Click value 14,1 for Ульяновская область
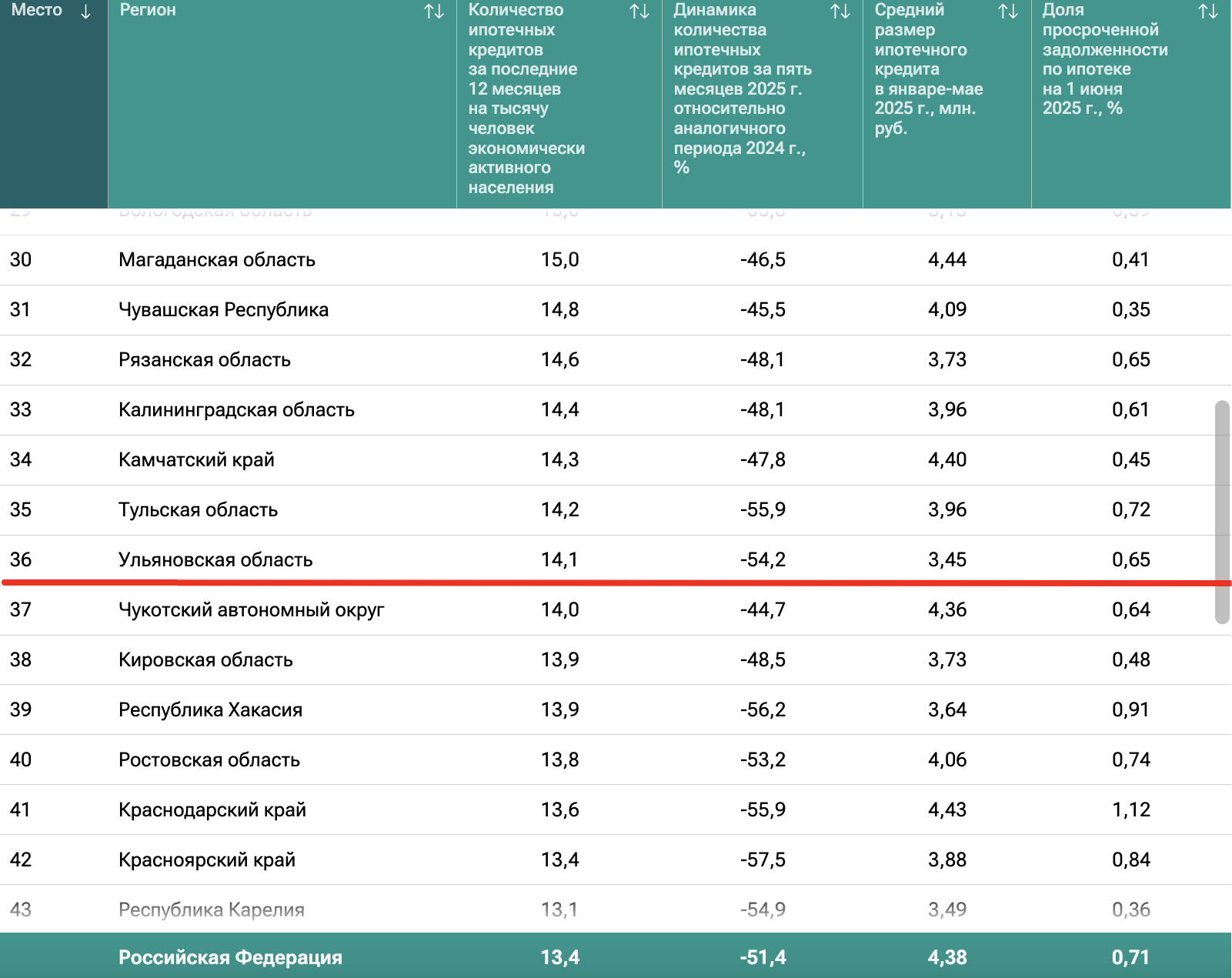This screenshot has width=1232, height=978. point(559,560)
